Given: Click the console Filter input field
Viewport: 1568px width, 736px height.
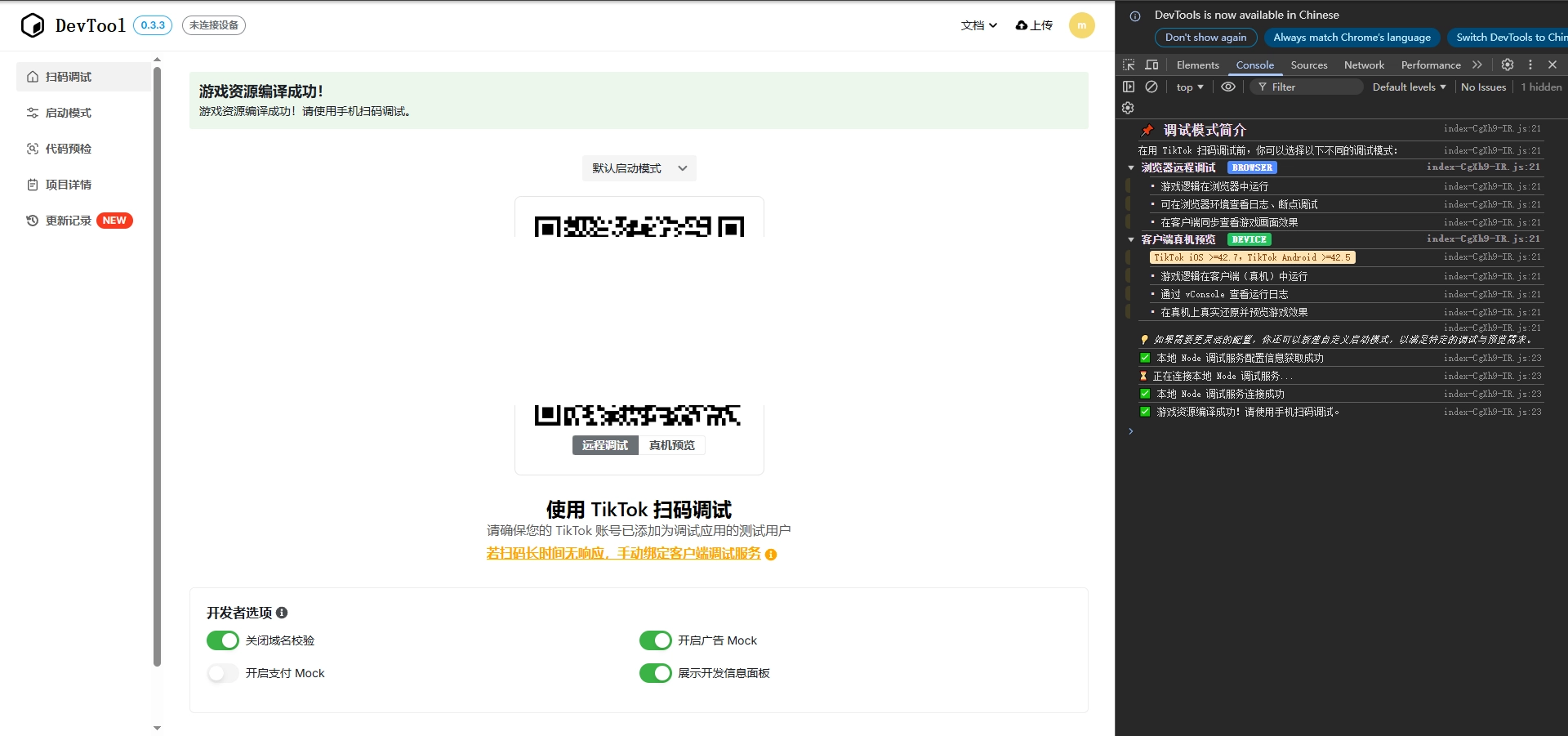Looking at the screenshot, I should (1306, 87).
